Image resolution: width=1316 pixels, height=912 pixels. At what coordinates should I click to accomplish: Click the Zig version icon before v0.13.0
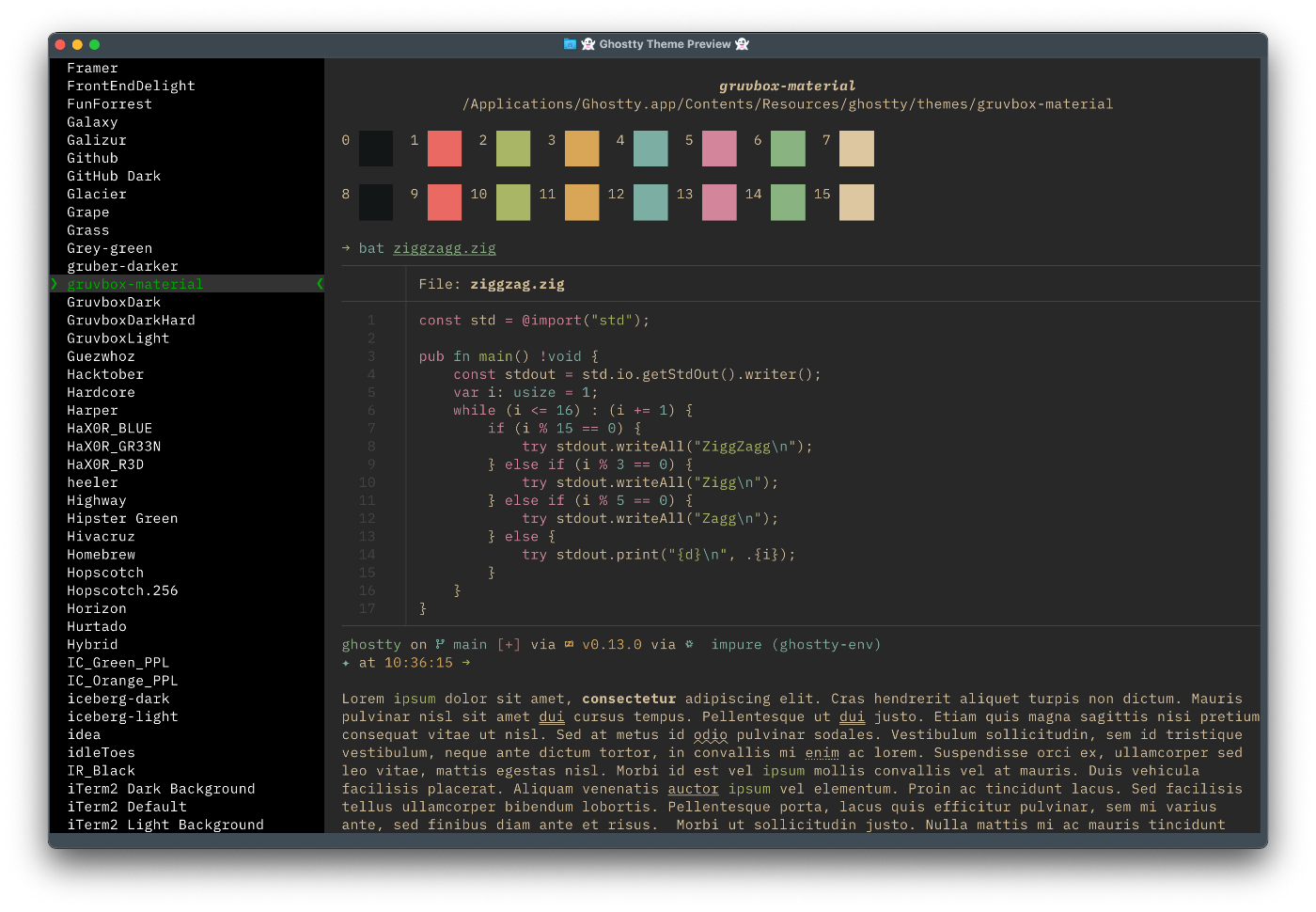569,645
